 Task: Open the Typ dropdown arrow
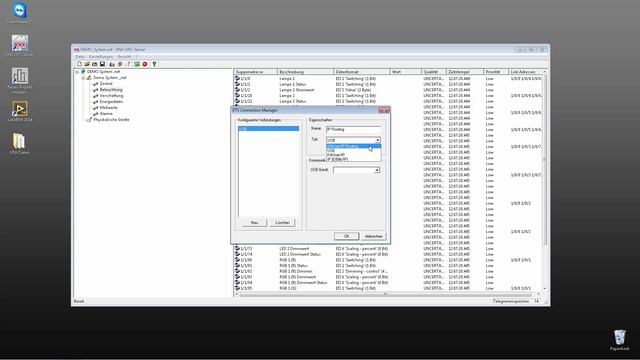(378, 140)
